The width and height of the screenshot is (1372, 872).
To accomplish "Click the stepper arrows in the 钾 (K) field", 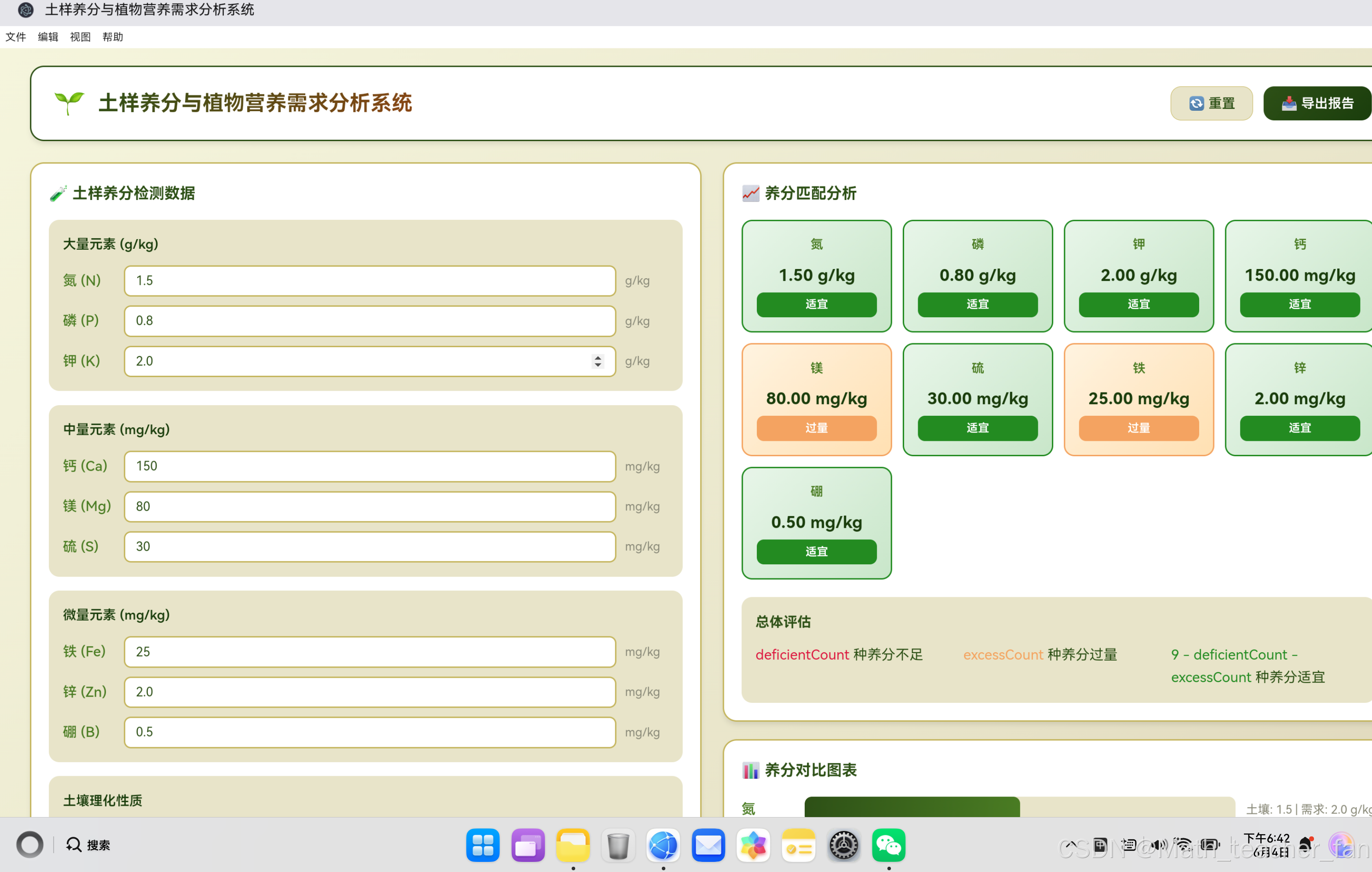I will click(x=598, y=361).
